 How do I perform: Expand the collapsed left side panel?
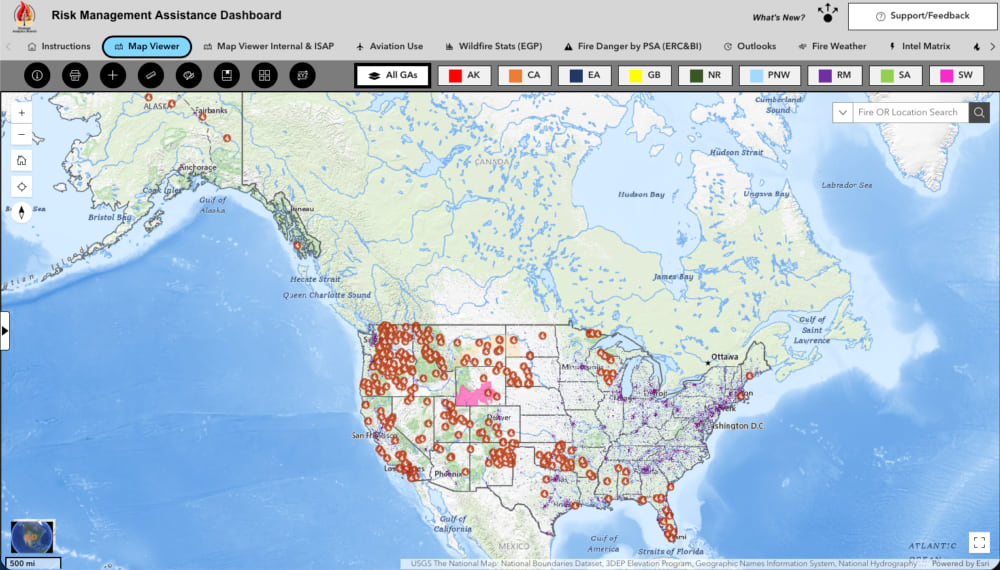(x=5, y=330)
